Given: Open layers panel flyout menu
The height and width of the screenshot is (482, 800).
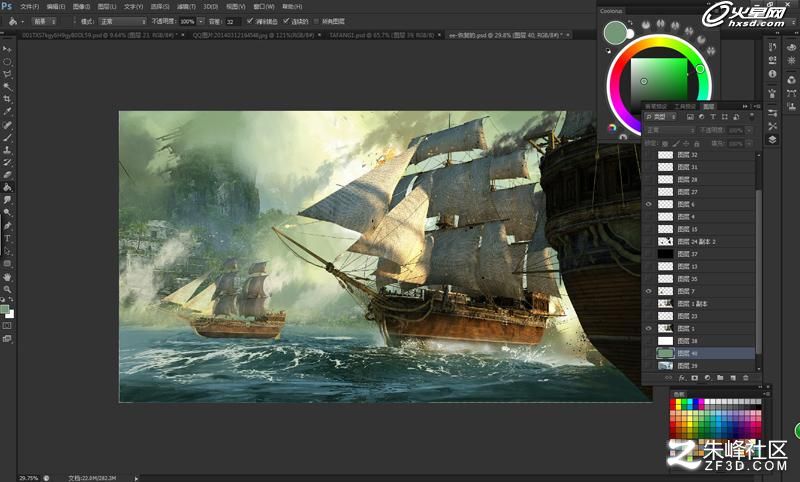Looking at the screenshot, I should tap(757, 106).
